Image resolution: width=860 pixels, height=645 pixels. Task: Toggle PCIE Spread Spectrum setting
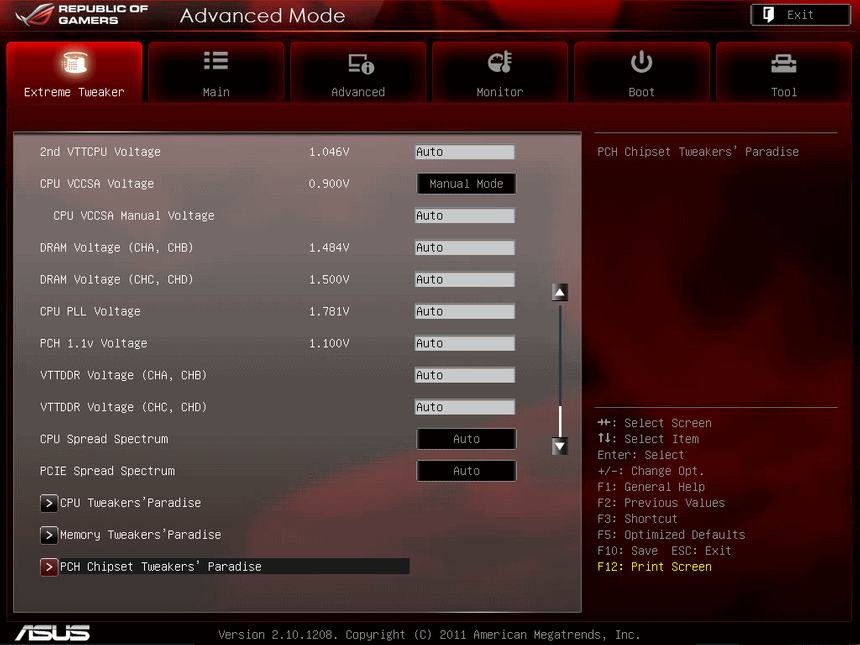pyautogui.click(x=466, y=470)
